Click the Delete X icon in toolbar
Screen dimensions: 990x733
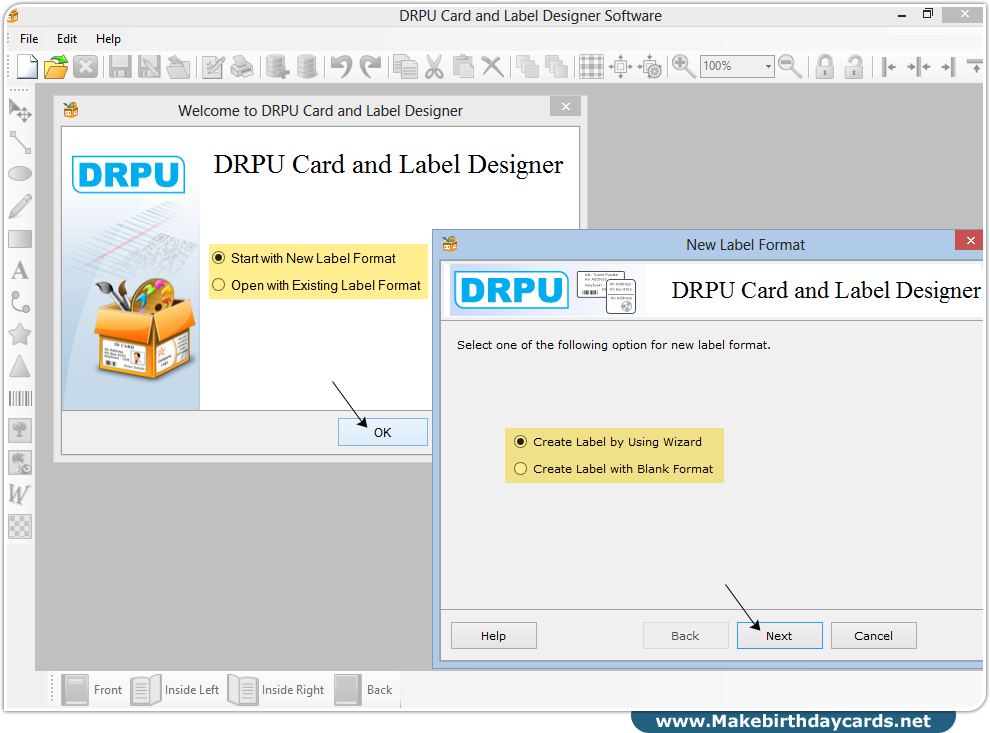pos(492,66)
